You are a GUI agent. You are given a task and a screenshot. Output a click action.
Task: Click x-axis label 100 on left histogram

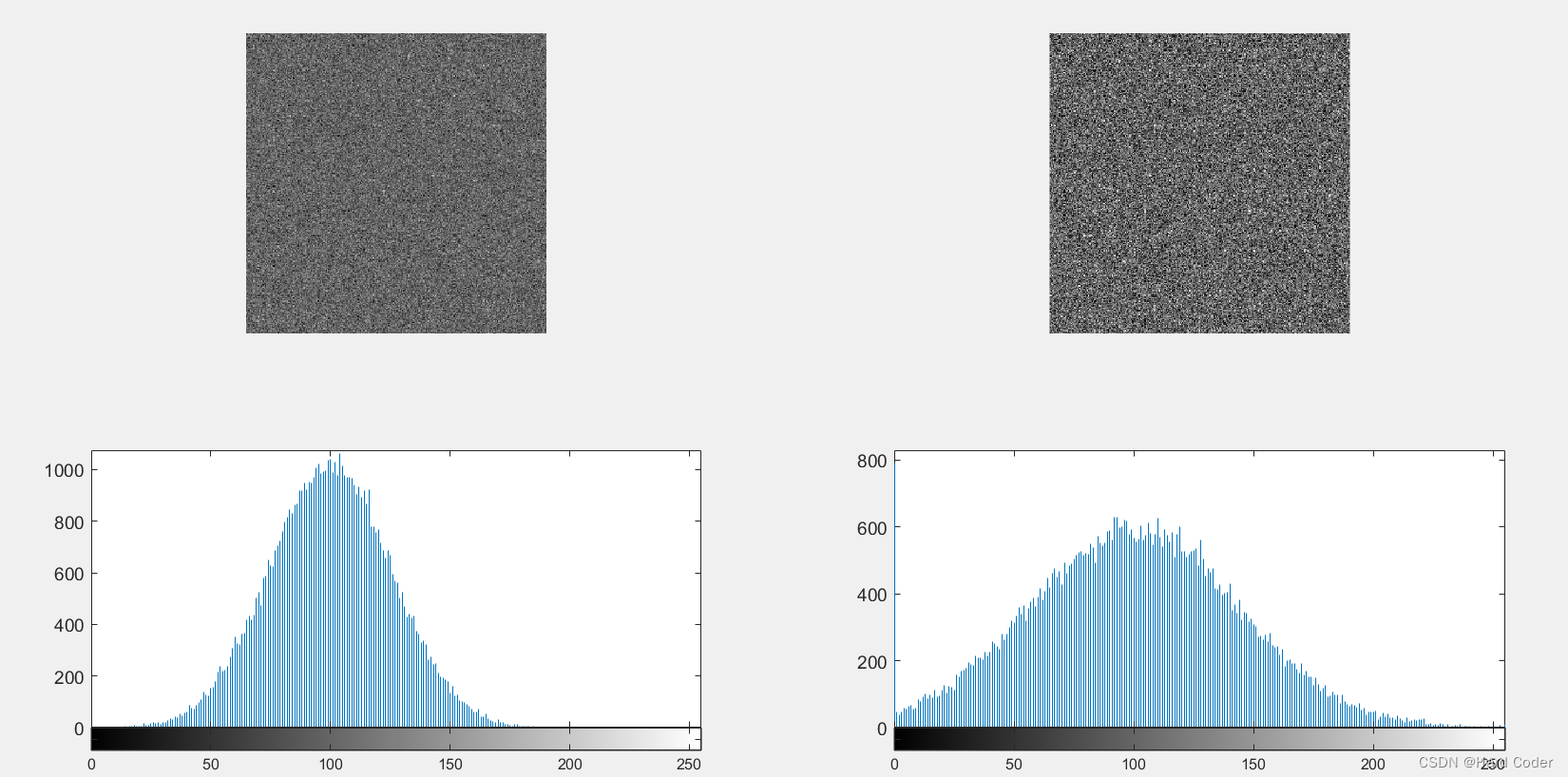coord(331,765)
